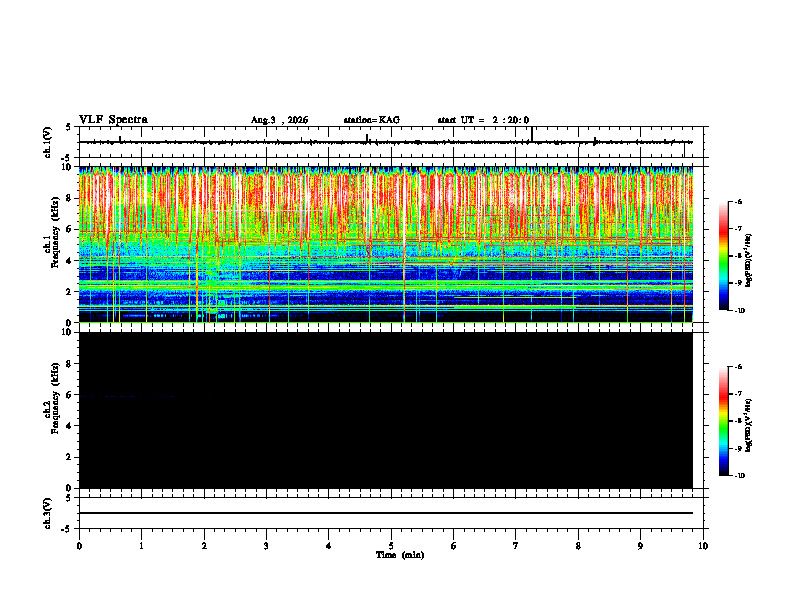Click the "Time (min)" axis title

[400, 555]
